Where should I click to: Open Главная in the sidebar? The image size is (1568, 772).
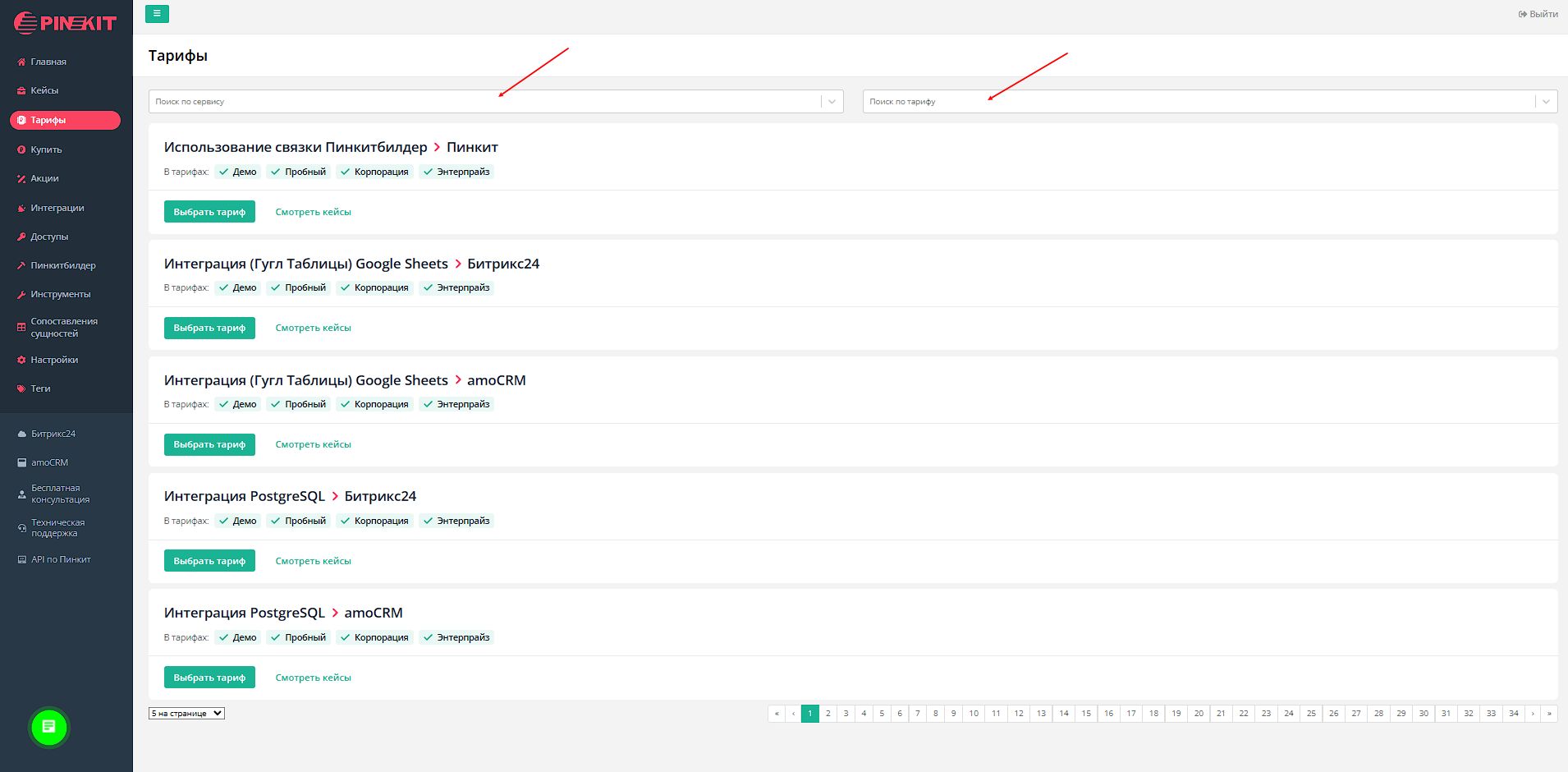[48, 62]
